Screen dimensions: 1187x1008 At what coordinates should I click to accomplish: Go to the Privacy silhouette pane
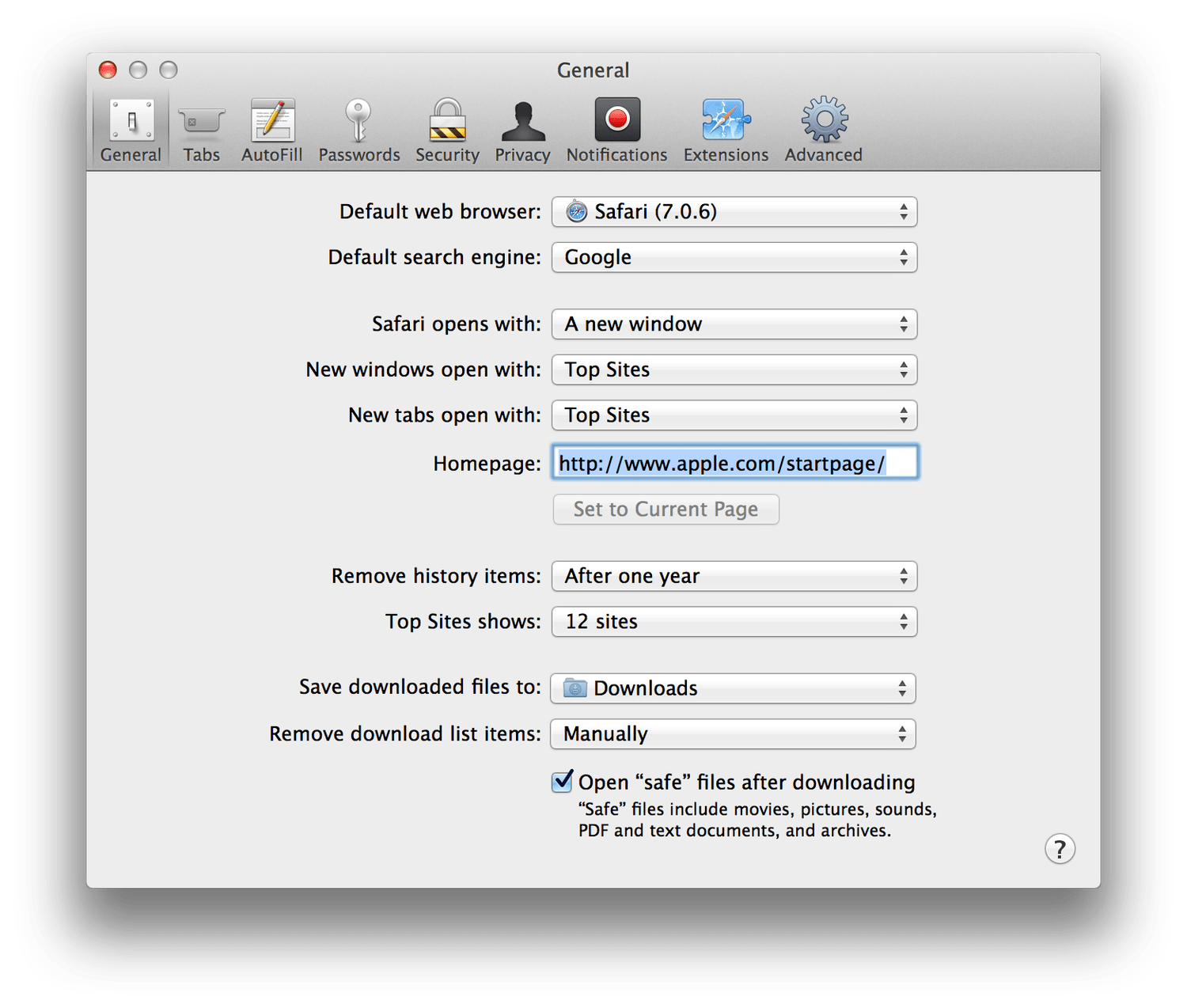[522, 131]
